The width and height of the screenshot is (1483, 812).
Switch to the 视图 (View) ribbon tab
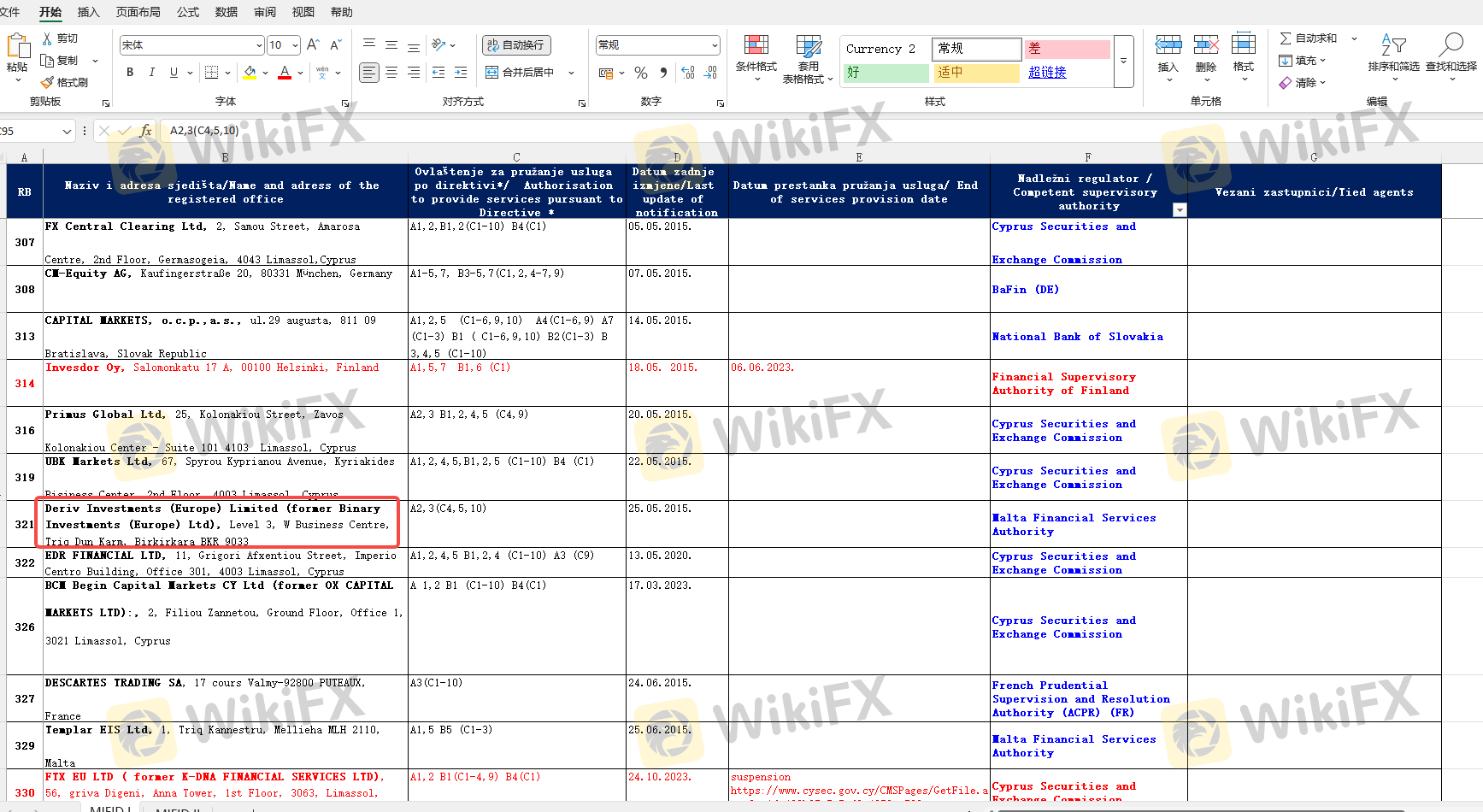click(x=303, y=12)
